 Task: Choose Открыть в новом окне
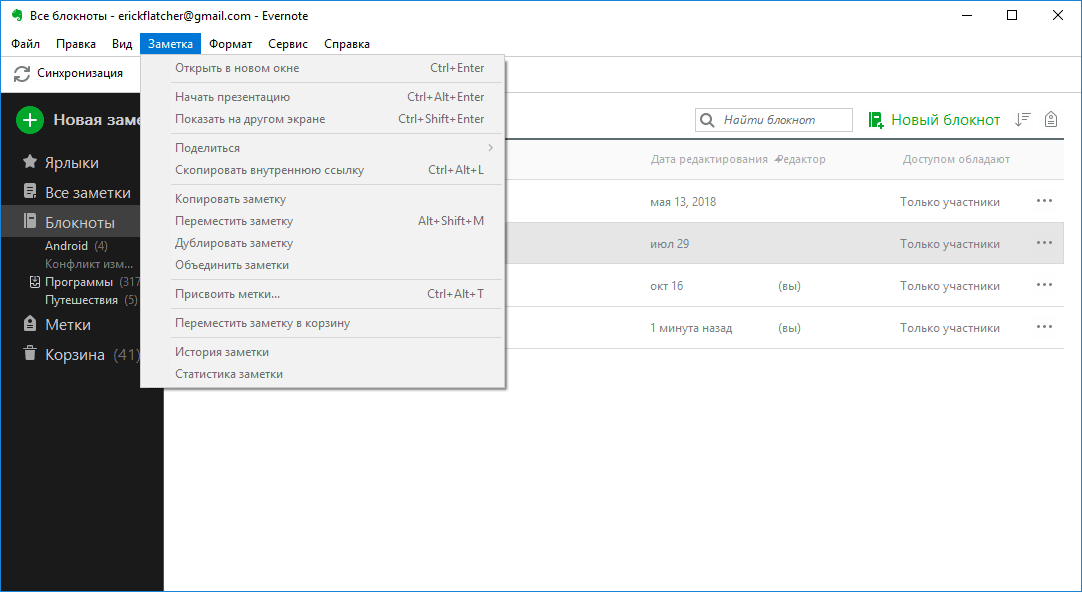click(x=323, y=68)
